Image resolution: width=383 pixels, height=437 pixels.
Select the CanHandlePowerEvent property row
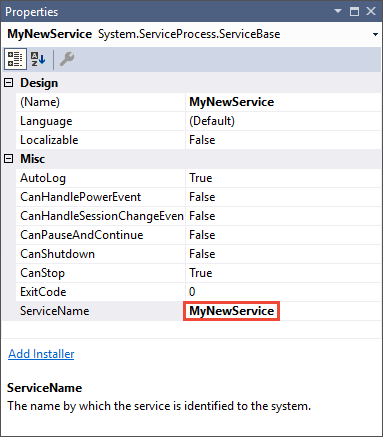(198, 197)
